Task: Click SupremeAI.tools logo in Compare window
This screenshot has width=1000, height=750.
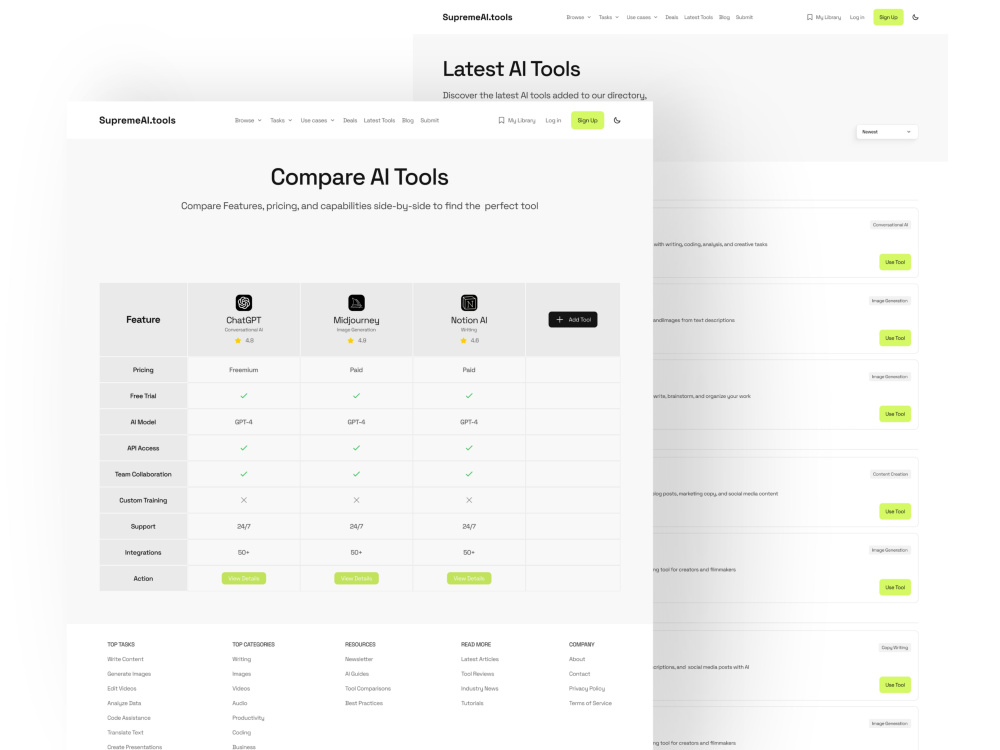Action: (x=137, y=120)
